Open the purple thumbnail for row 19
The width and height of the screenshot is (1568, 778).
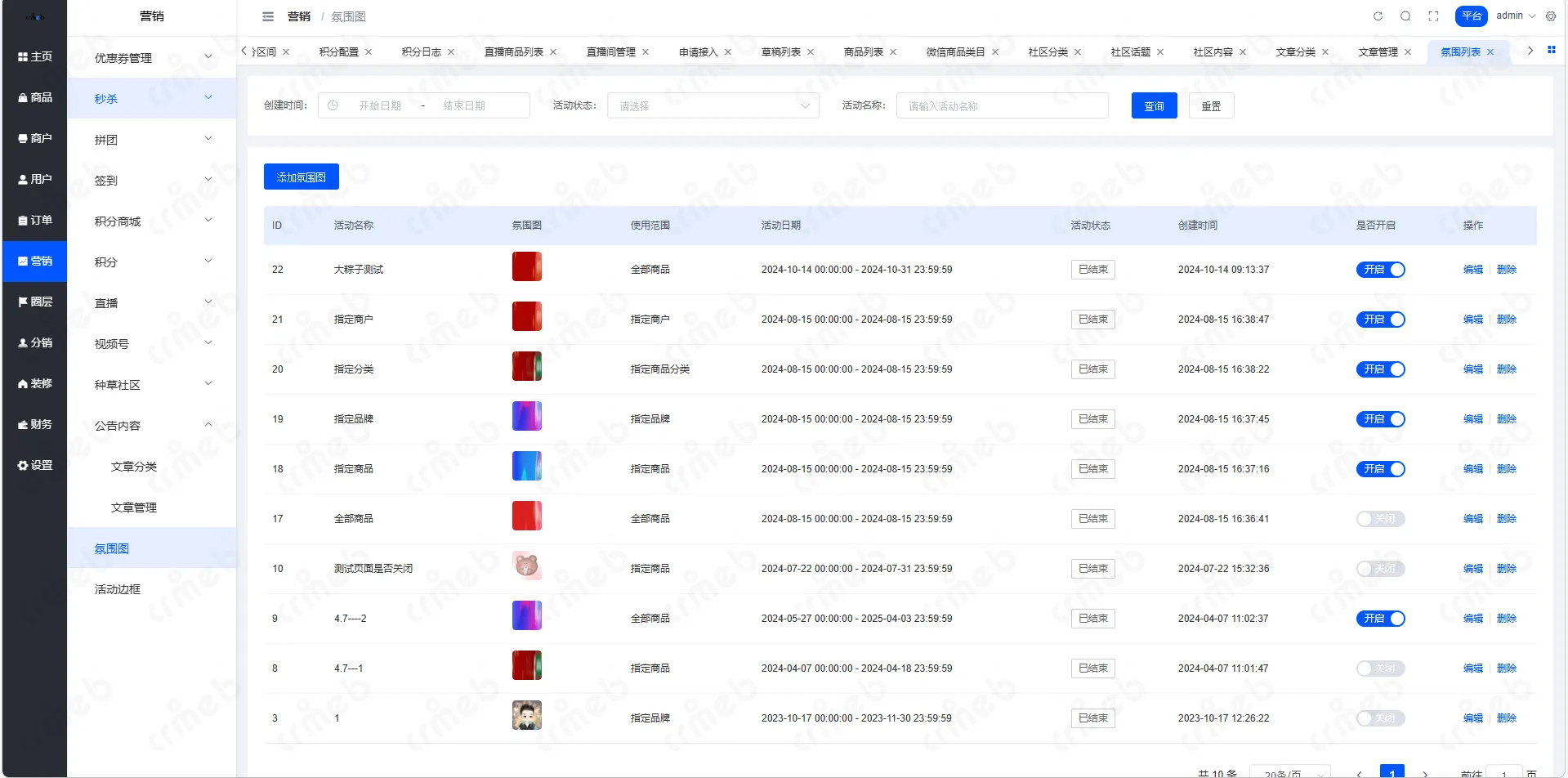coord(527,416)
